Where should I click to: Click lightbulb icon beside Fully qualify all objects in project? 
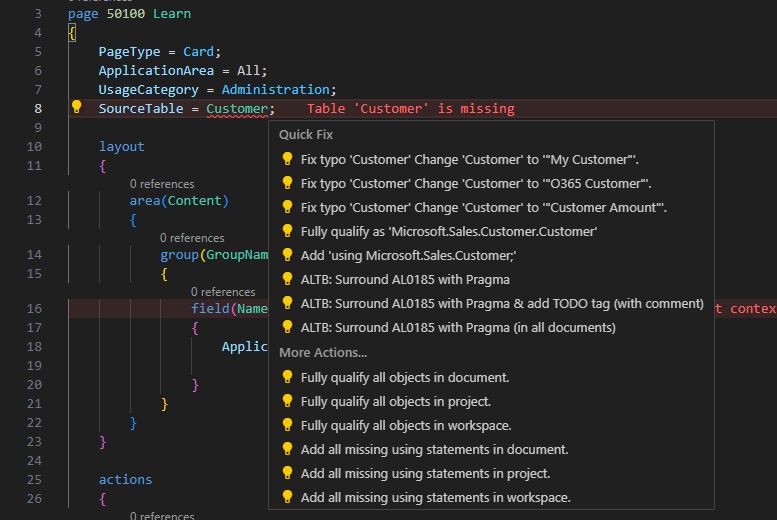[x=287, y=401]
